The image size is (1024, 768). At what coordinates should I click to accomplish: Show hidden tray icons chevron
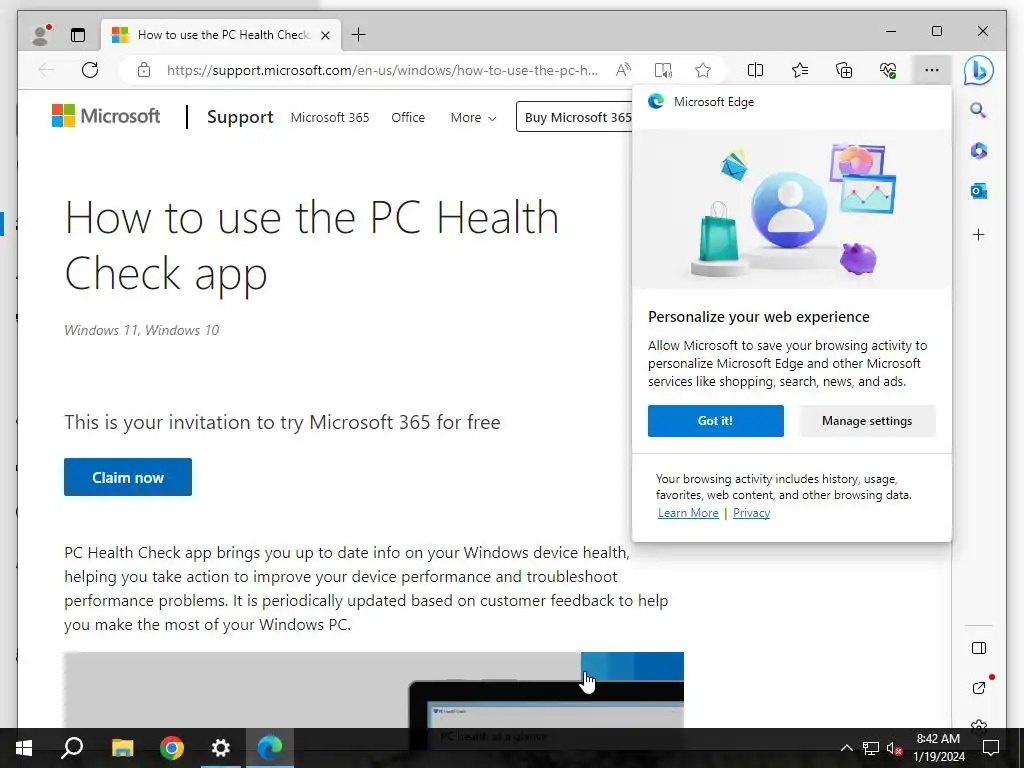pyautogui.click(x=846, y=748)
